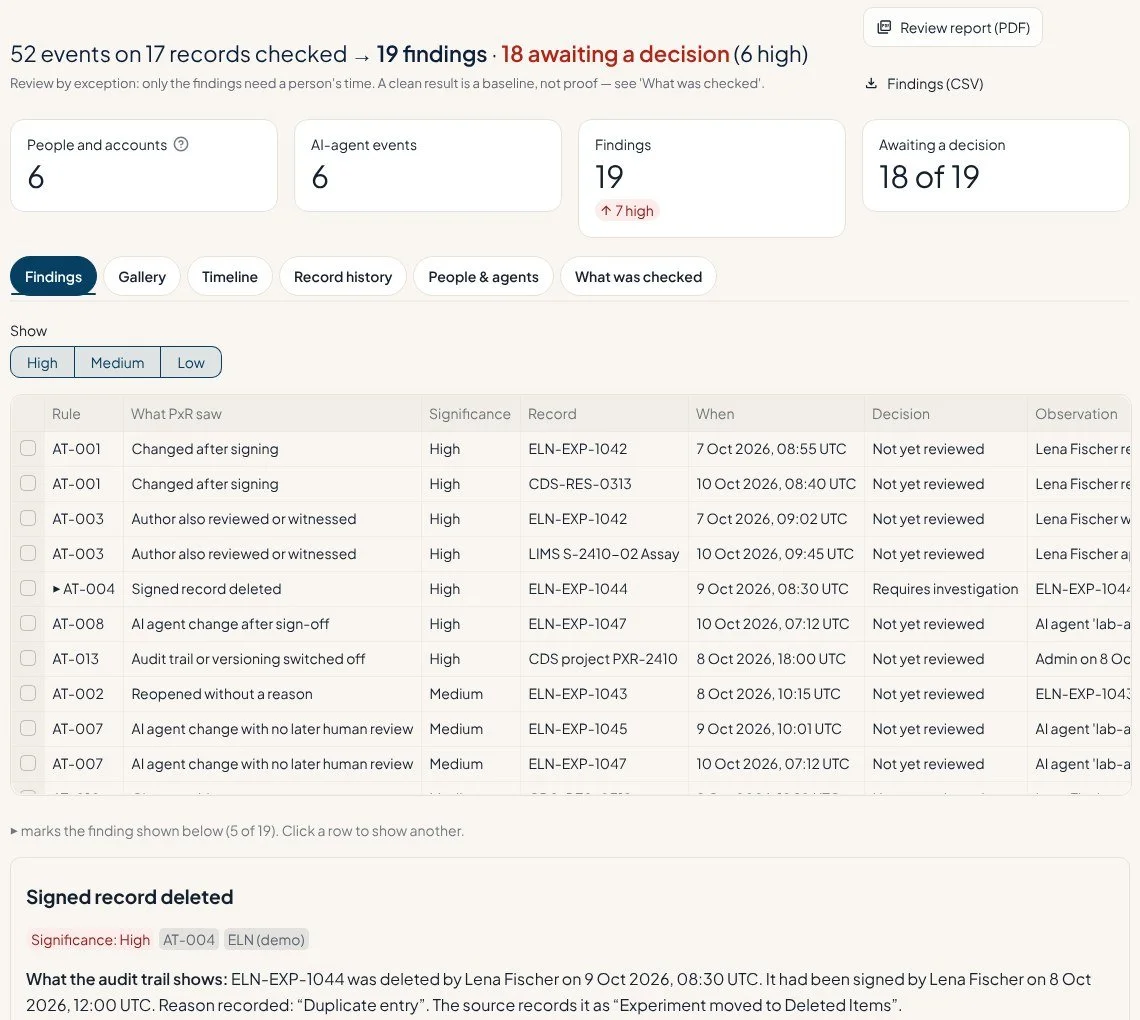Sort by the Significance column header
The height and width of the screenshot is (1020, 1140).
[x=470, y=414]
